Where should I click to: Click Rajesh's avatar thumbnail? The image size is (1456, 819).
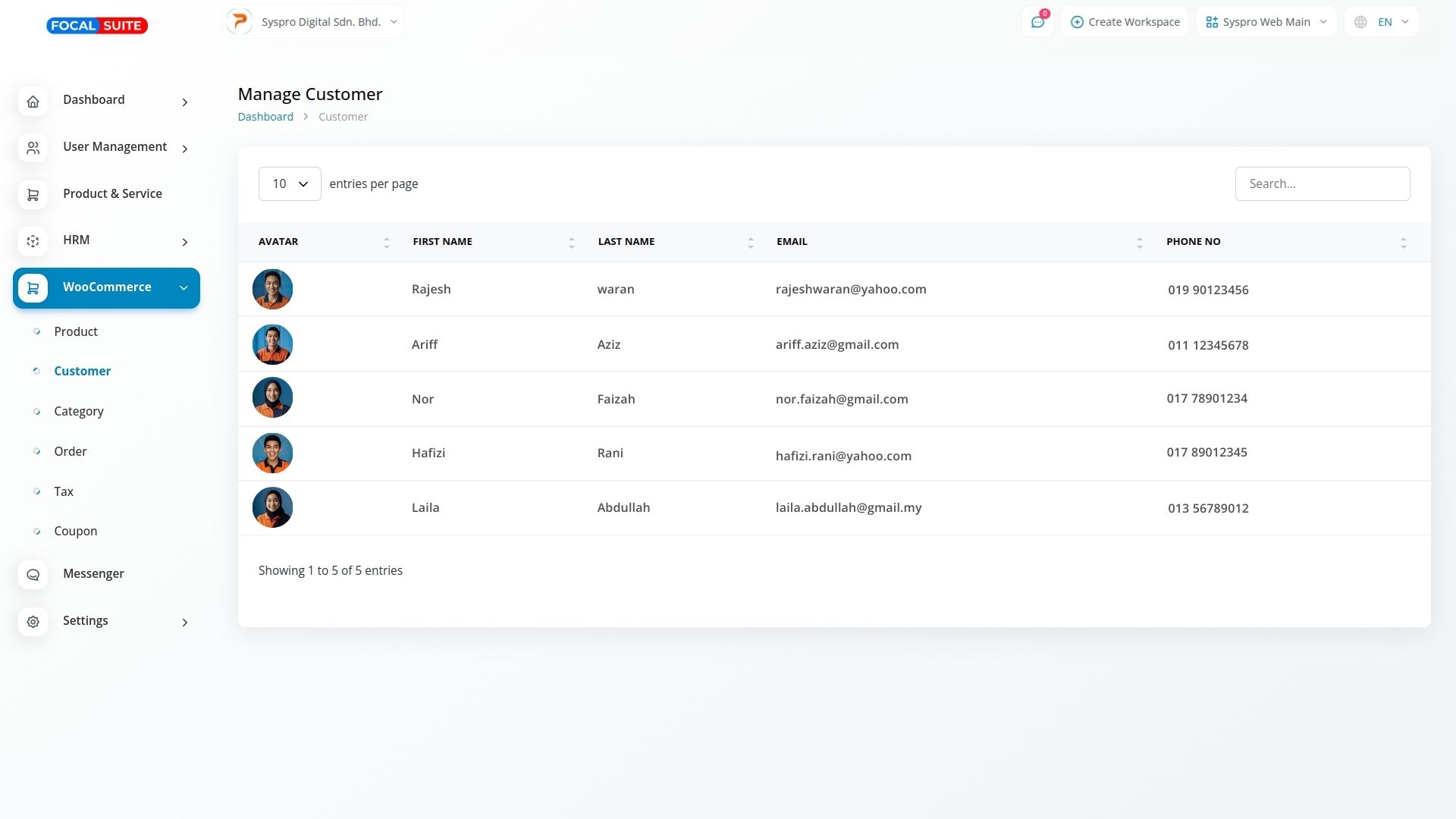click(272, 289)
